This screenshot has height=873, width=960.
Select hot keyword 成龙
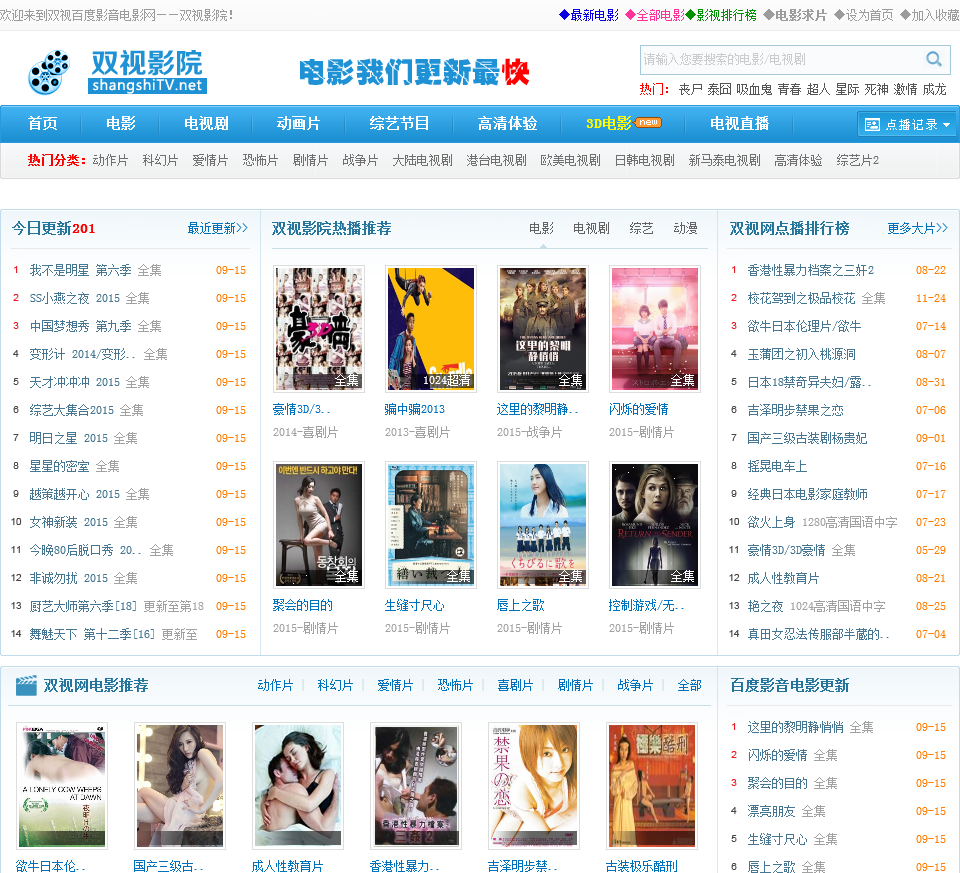934,89
